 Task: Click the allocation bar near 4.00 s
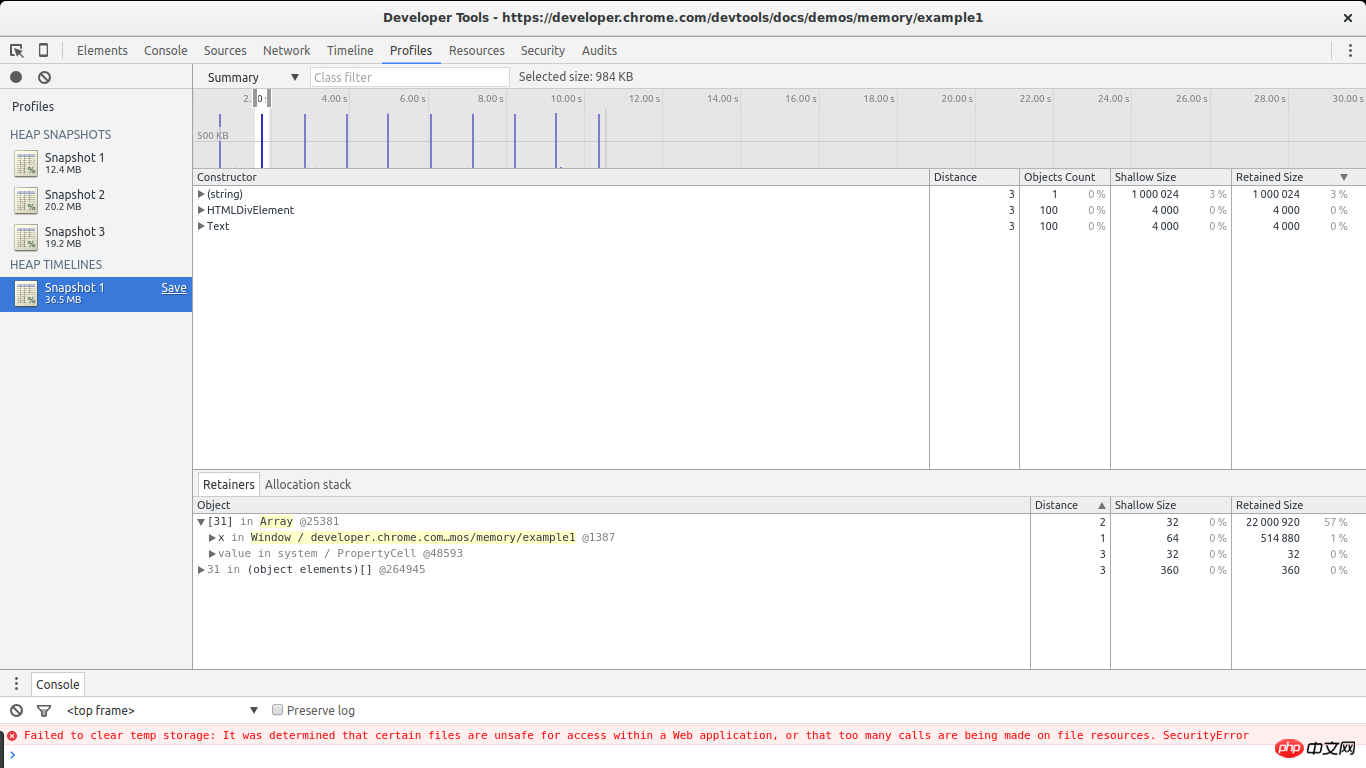[x=347, y=140]
